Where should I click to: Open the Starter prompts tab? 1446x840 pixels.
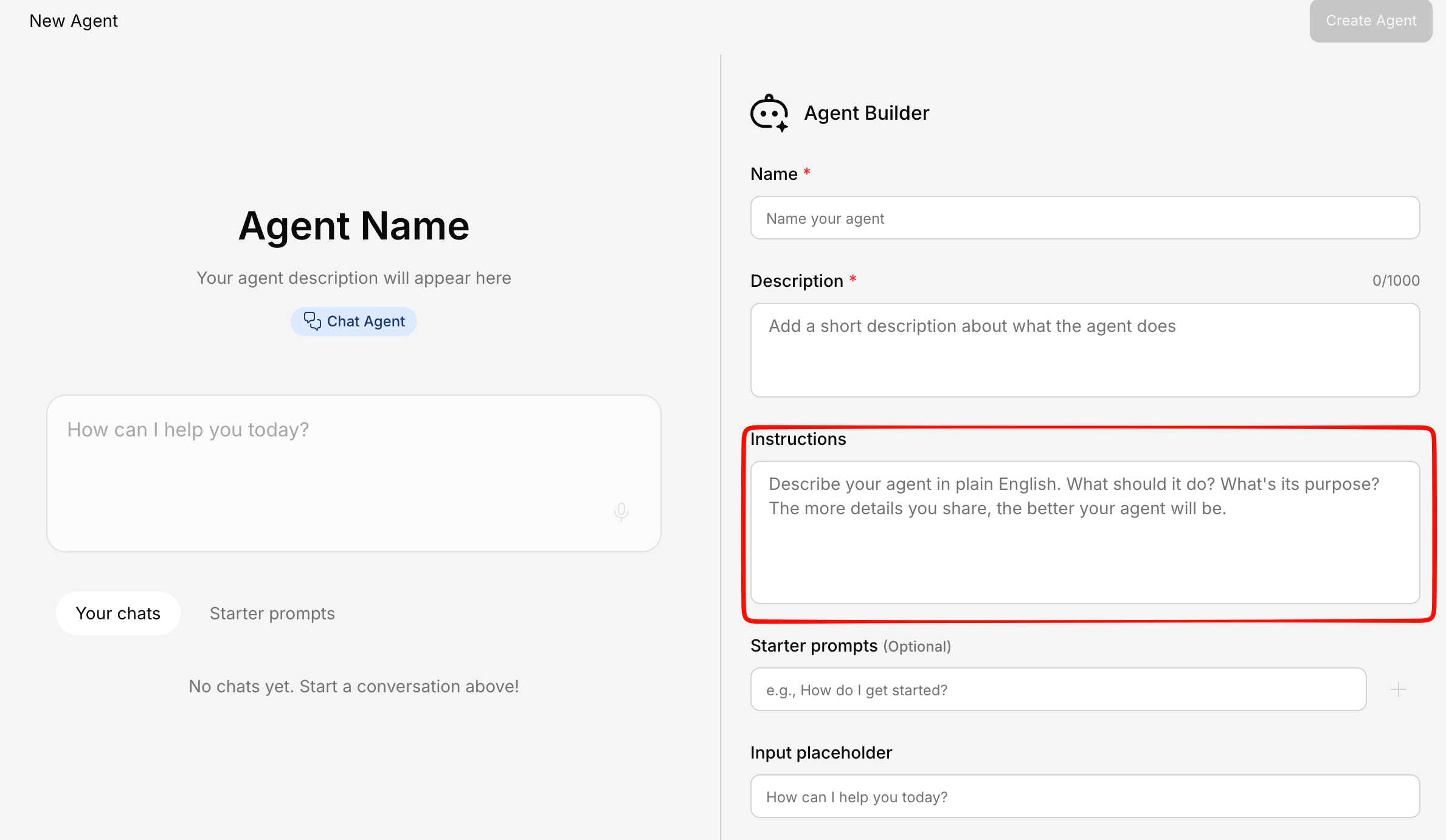pyautogui.click(x=272, y=613)
